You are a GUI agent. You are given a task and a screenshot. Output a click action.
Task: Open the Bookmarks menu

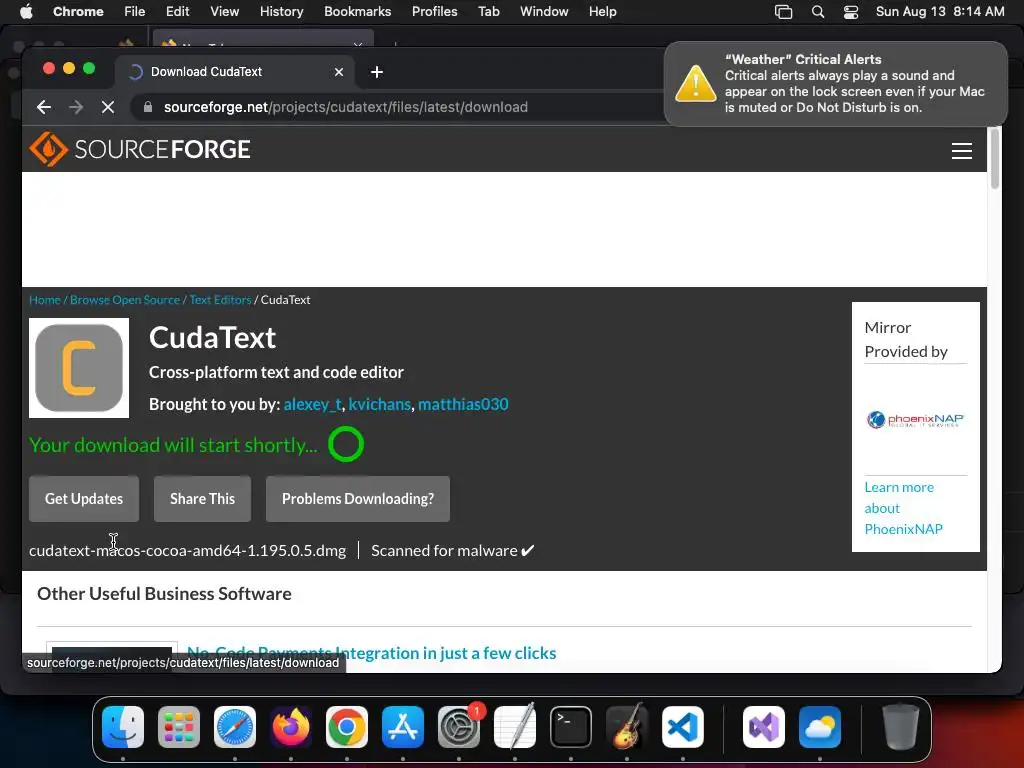point(357,11)
